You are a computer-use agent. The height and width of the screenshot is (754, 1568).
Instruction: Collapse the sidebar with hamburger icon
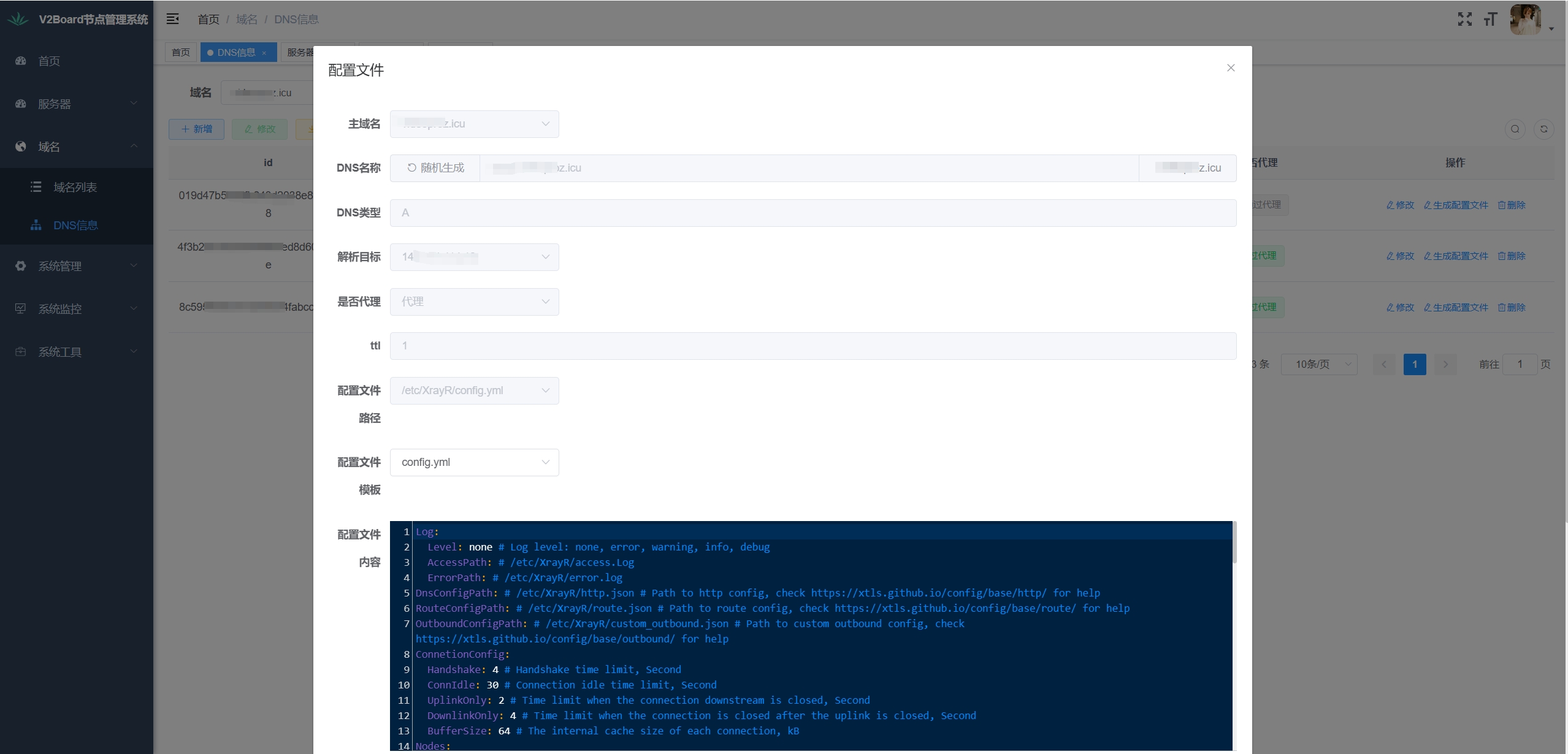(x=173, y=19)
